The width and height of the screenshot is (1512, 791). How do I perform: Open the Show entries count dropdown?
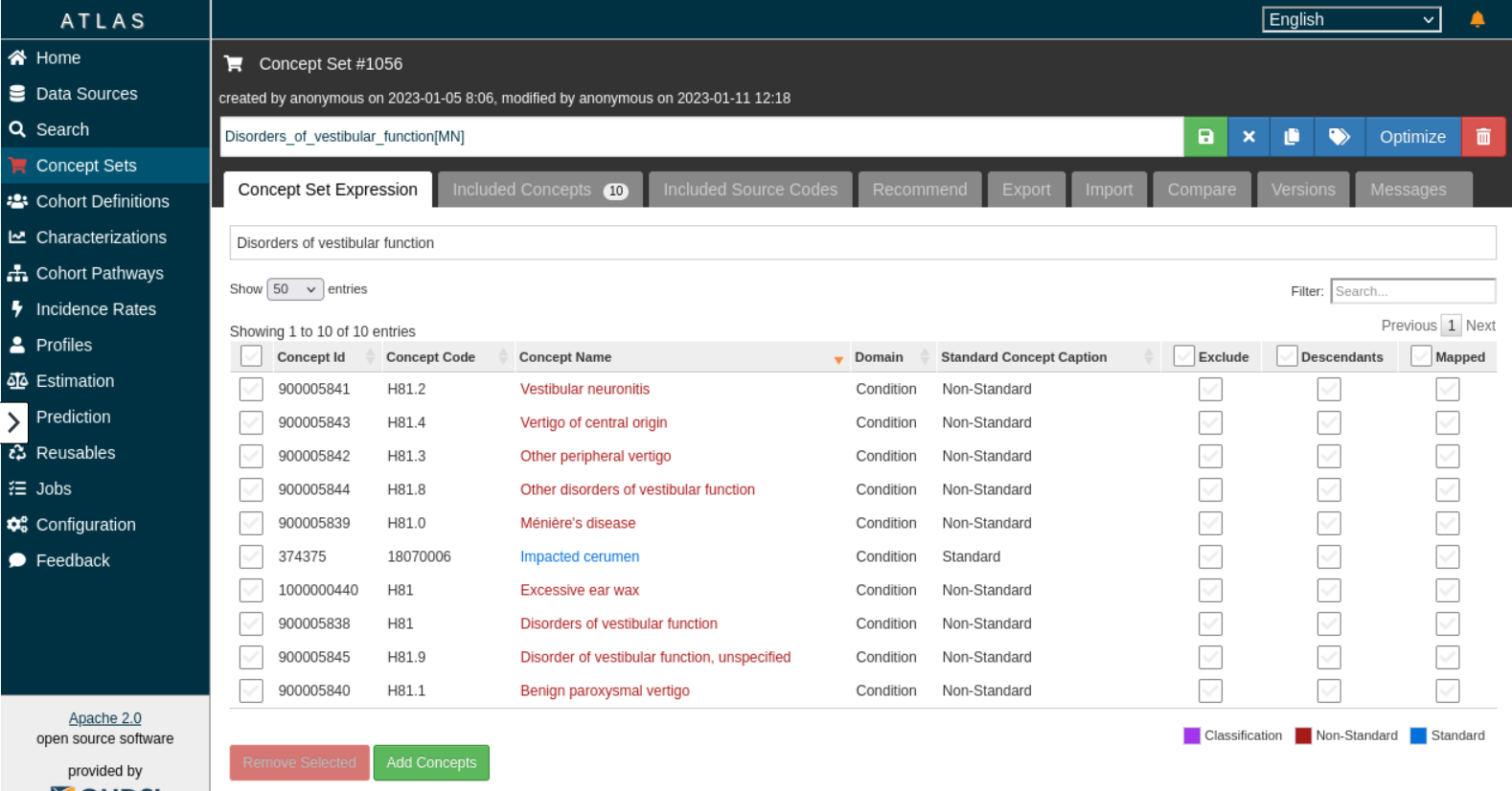pos(295,289)
